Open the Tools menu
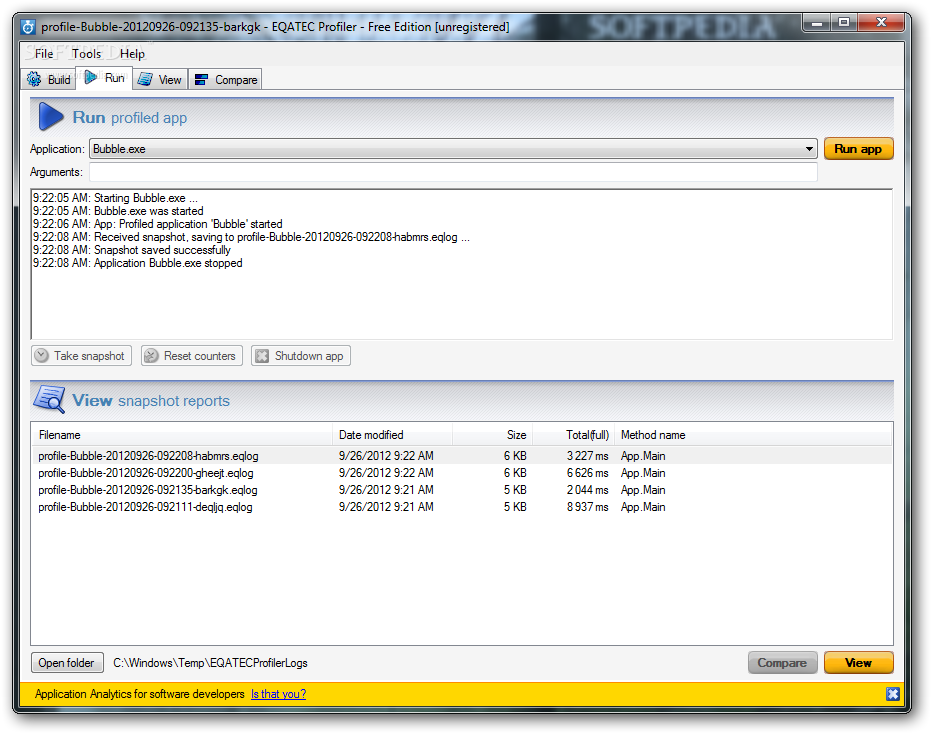This screenshot has height=734, width=932. click(87, 53)
